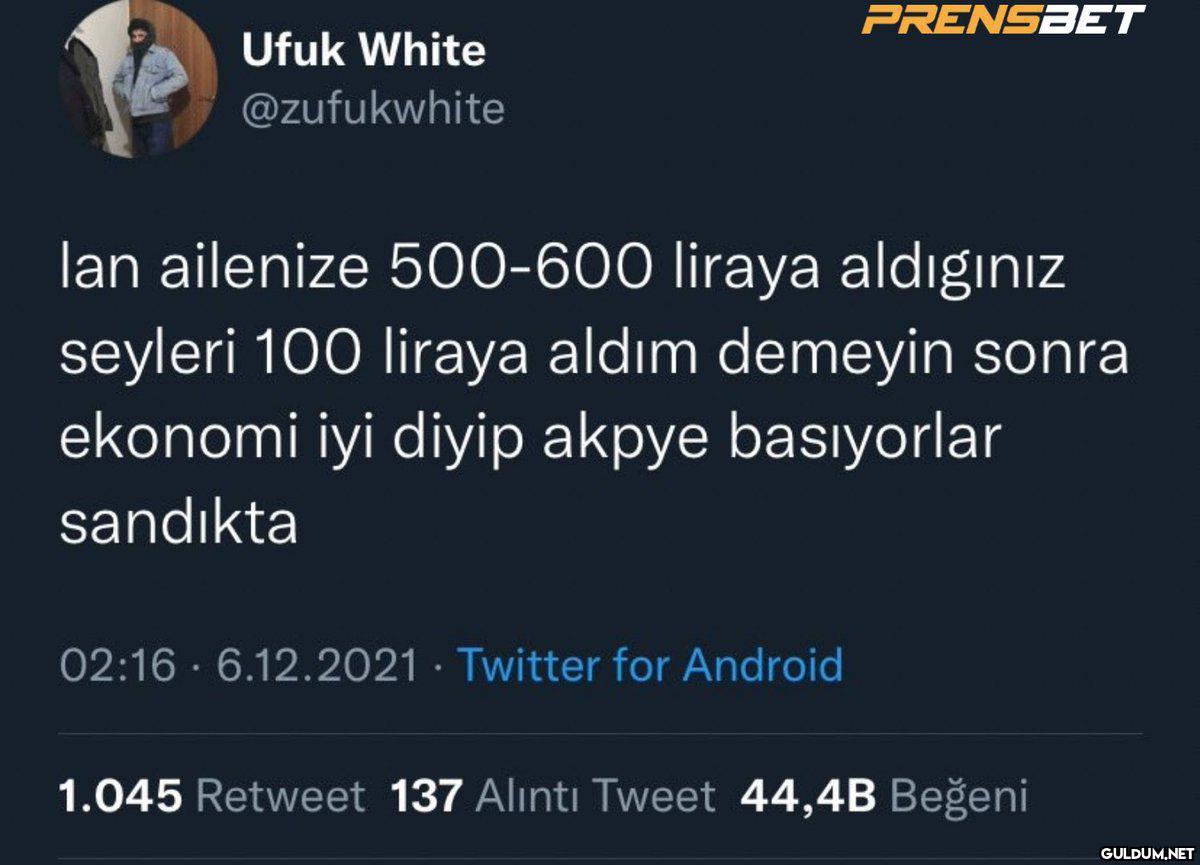Click the Ufuk White display name
1200x865 pixels.
tap(364, 51)
